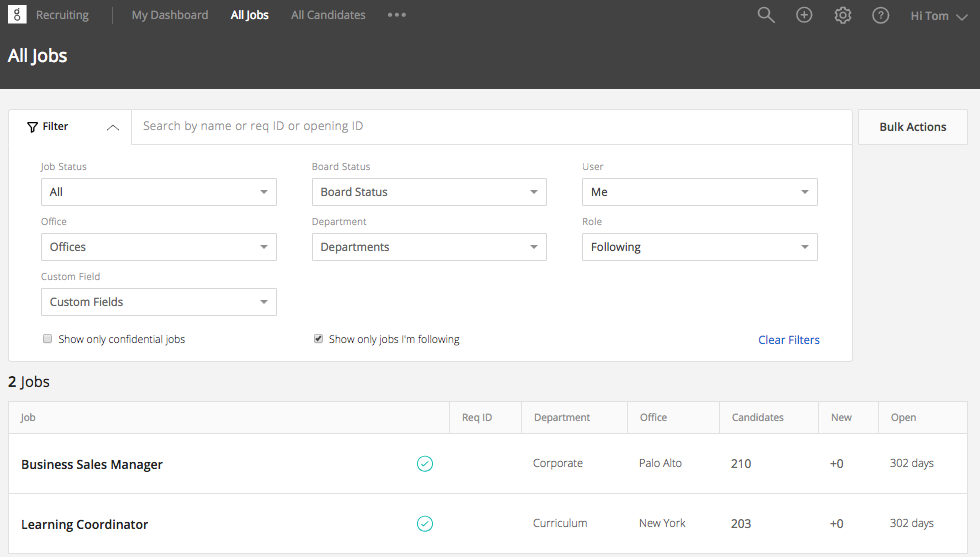Viewport: 980px width, 557px height.
Task: Open the Business Sales Manager job
Action: [x=92, y=464]
